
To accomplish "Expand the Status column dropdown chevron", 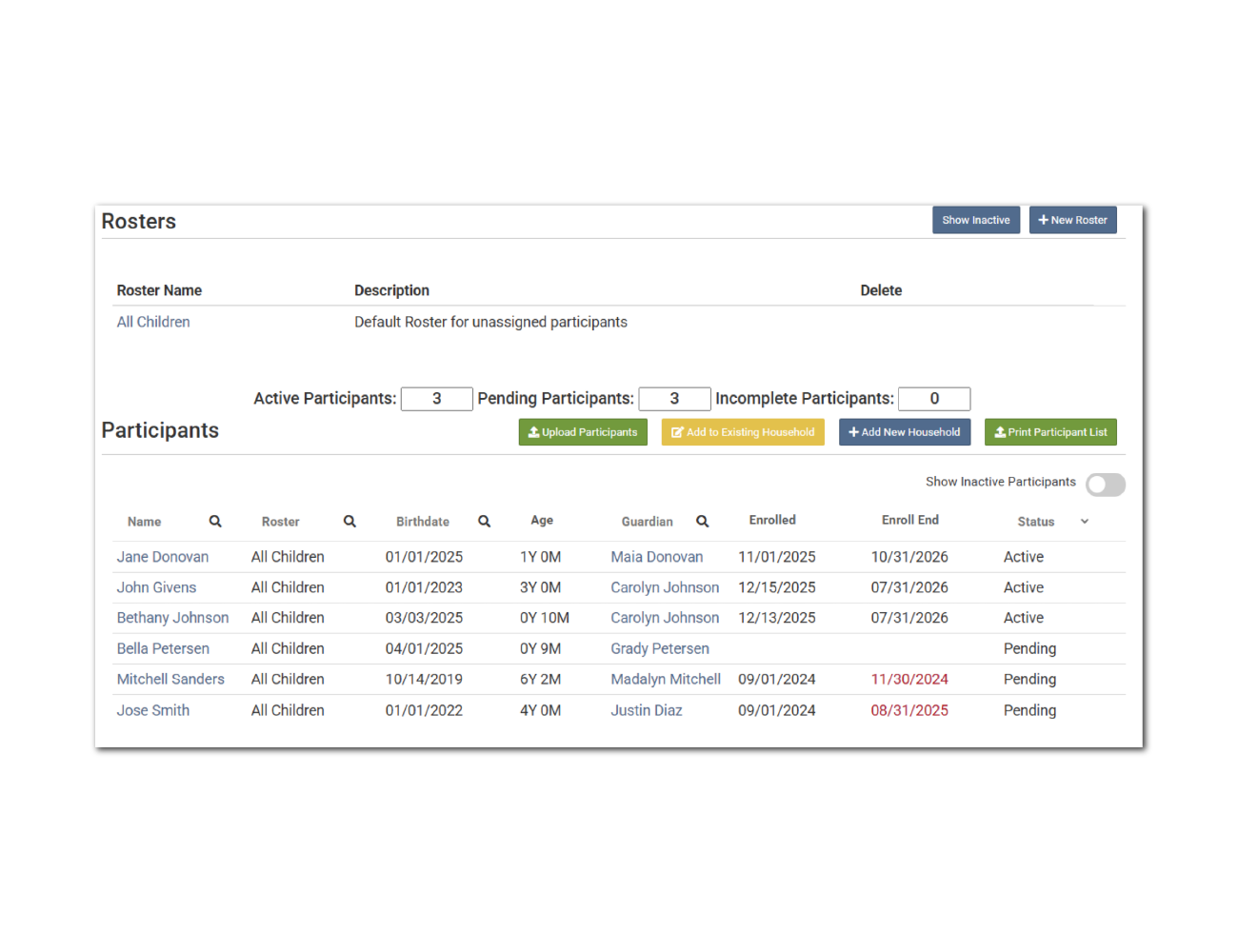I will [1084, 522].
